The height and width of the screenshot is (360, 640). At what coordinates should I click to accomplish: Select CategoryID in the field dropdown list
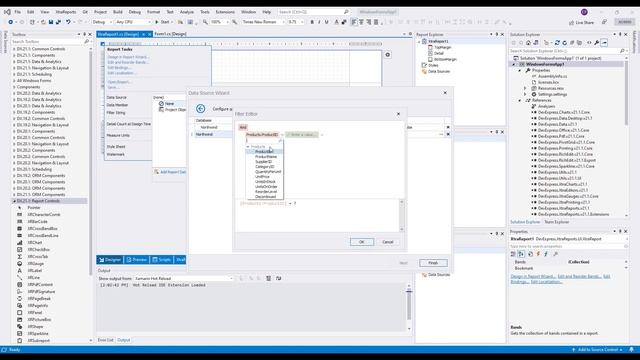tap(264, 167)
